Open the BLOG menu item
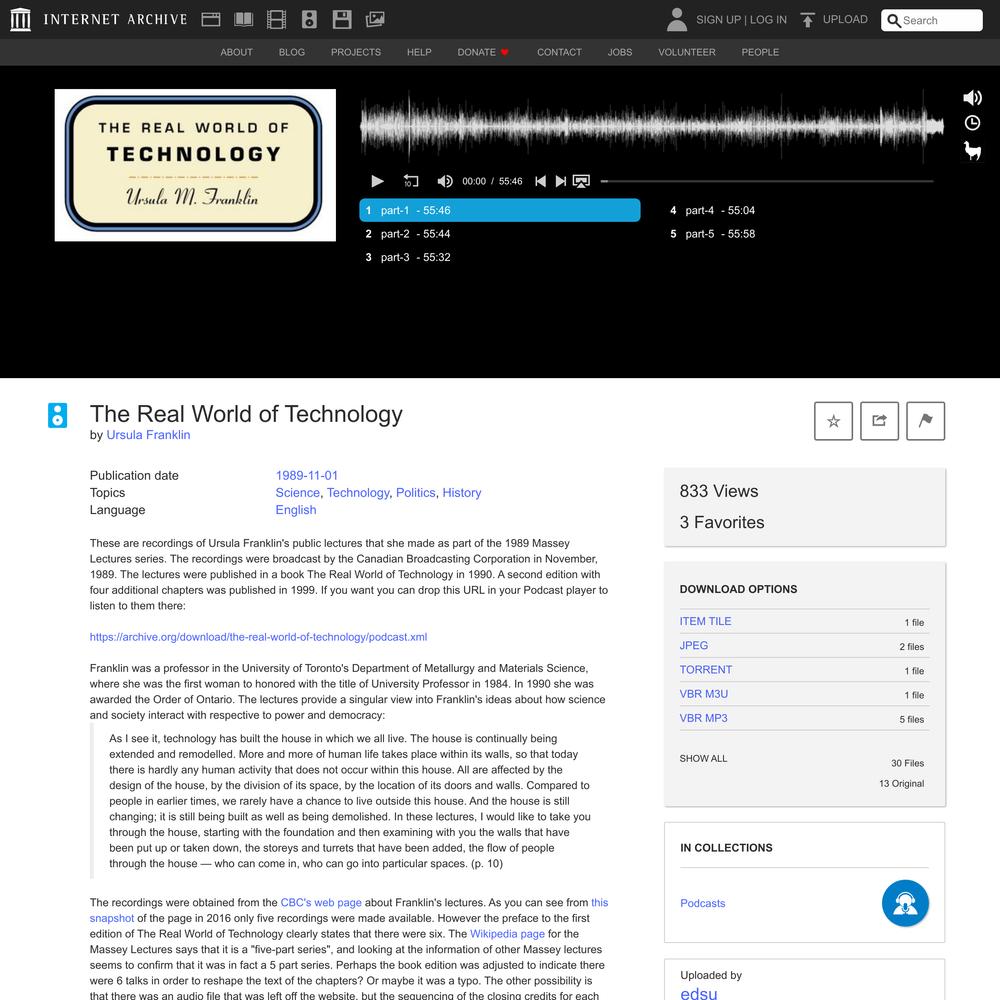 291,52
